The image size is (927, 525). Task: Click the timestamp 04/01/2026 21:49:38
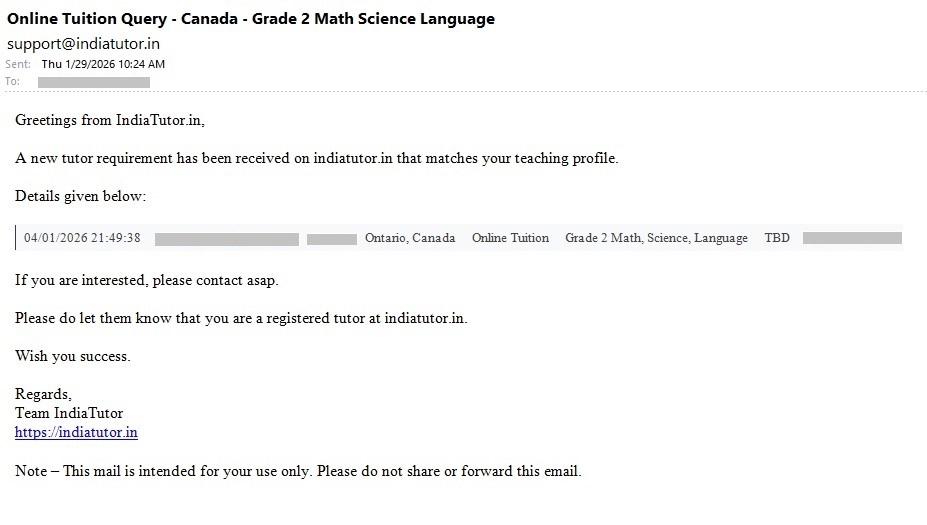click(x=82, y=238)
